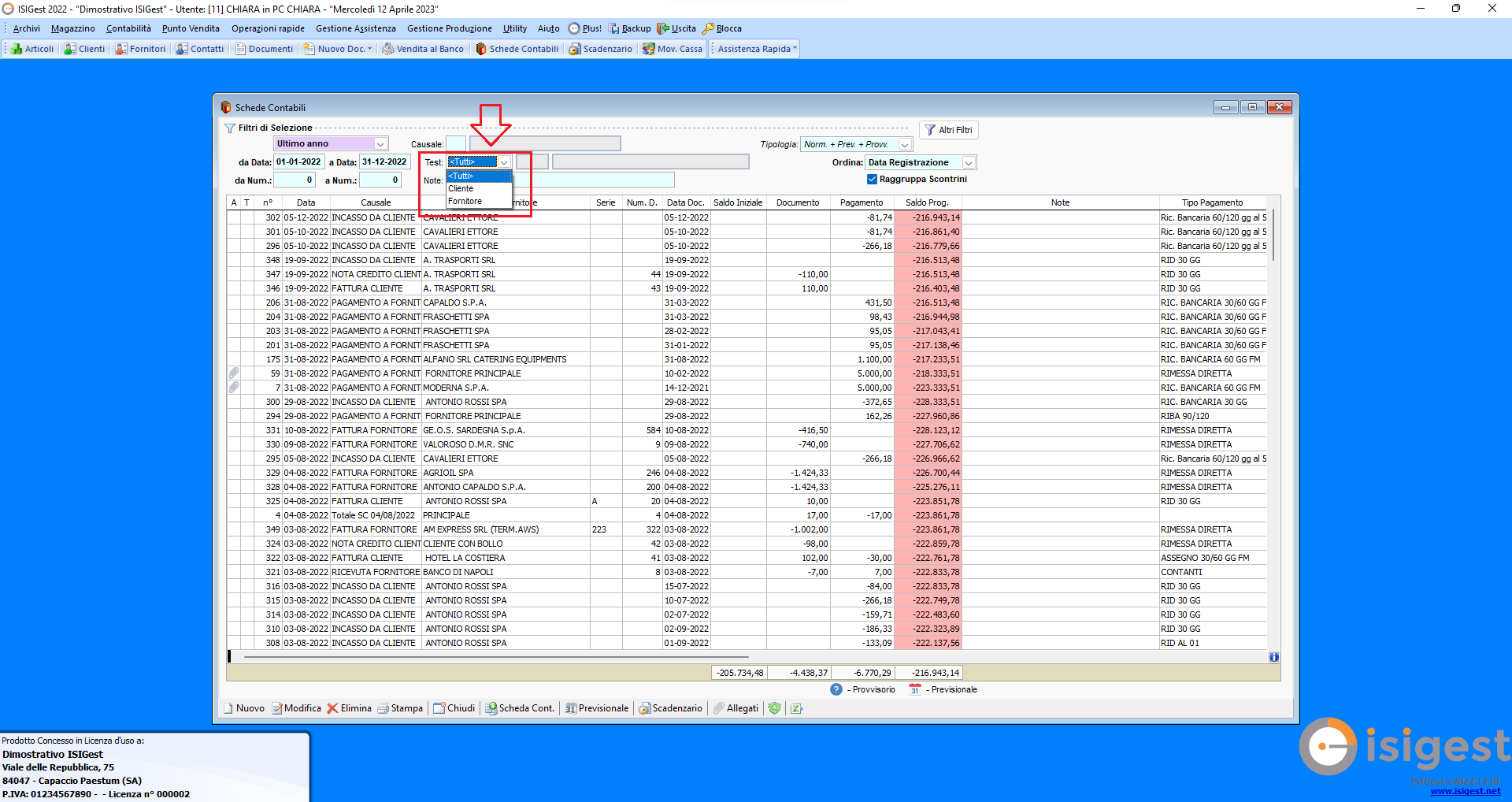Sort by the Saldo Prog. column header

pos(927,202)
